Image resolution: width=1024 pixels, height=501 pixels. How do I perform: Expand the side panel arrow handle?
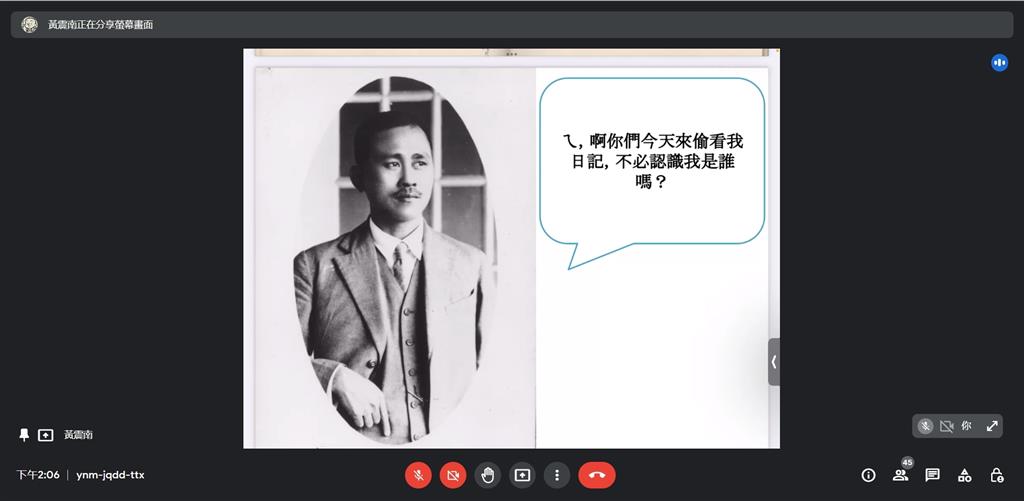click(774, 362)
